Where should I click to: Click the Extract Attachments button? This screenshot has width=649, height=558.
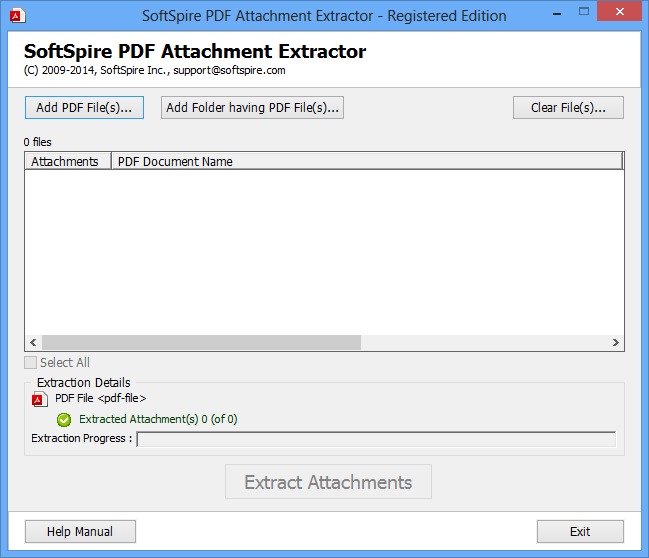pos(328,482)
